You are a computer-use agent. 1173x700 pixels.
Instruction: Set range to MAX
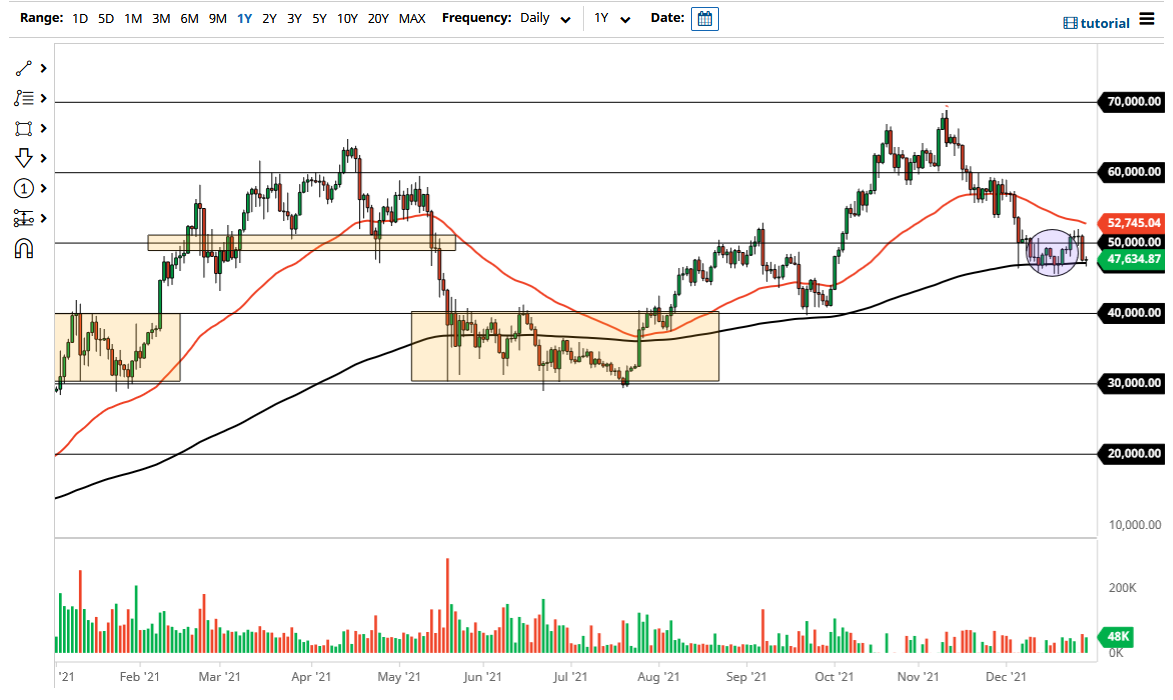[412, 19]
